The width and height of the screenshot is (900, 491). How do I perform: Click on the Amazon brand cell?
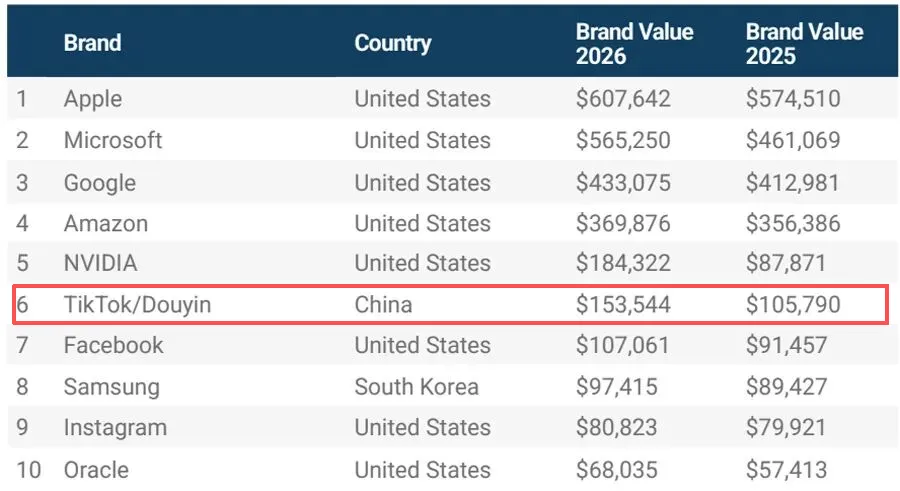click(x=106, y=223)
